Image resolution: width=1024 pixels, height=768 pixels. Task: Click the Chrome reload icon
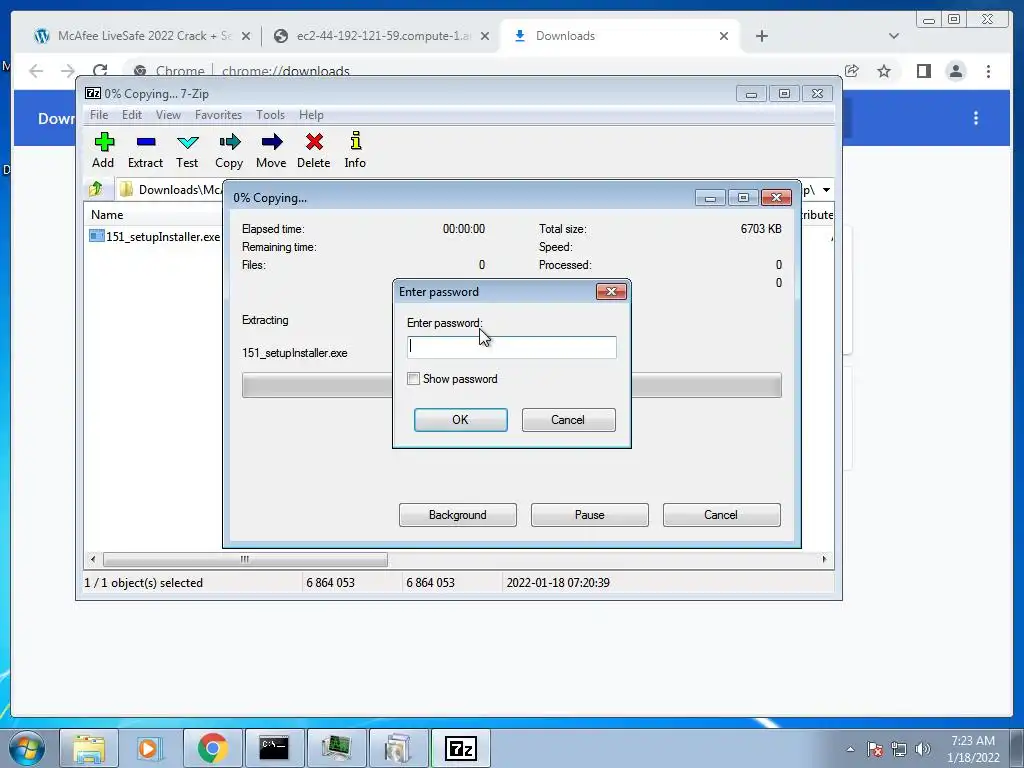pyautogui.click(x=100, y=71)
